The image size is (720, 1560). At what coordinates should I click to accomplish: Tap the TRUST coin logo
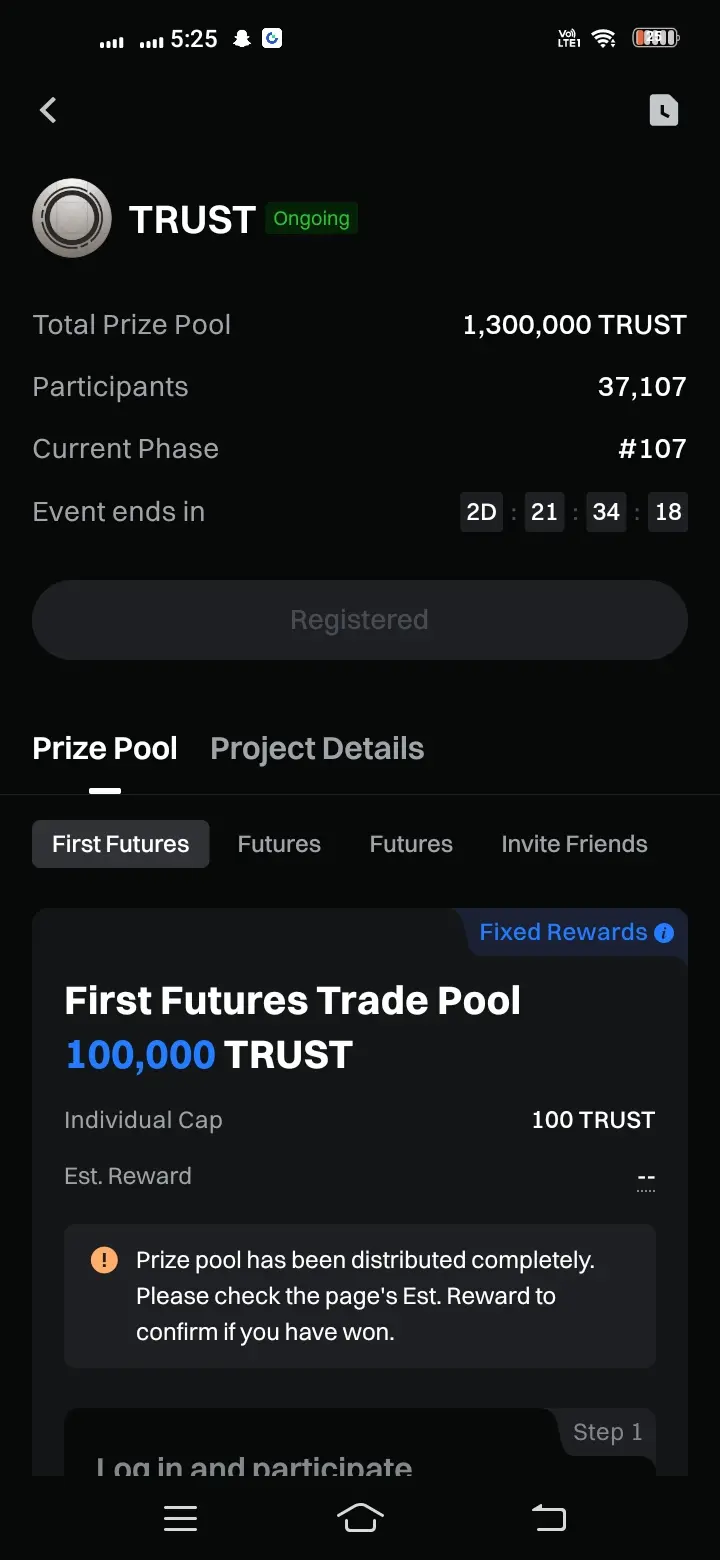(x=72, y=218)
